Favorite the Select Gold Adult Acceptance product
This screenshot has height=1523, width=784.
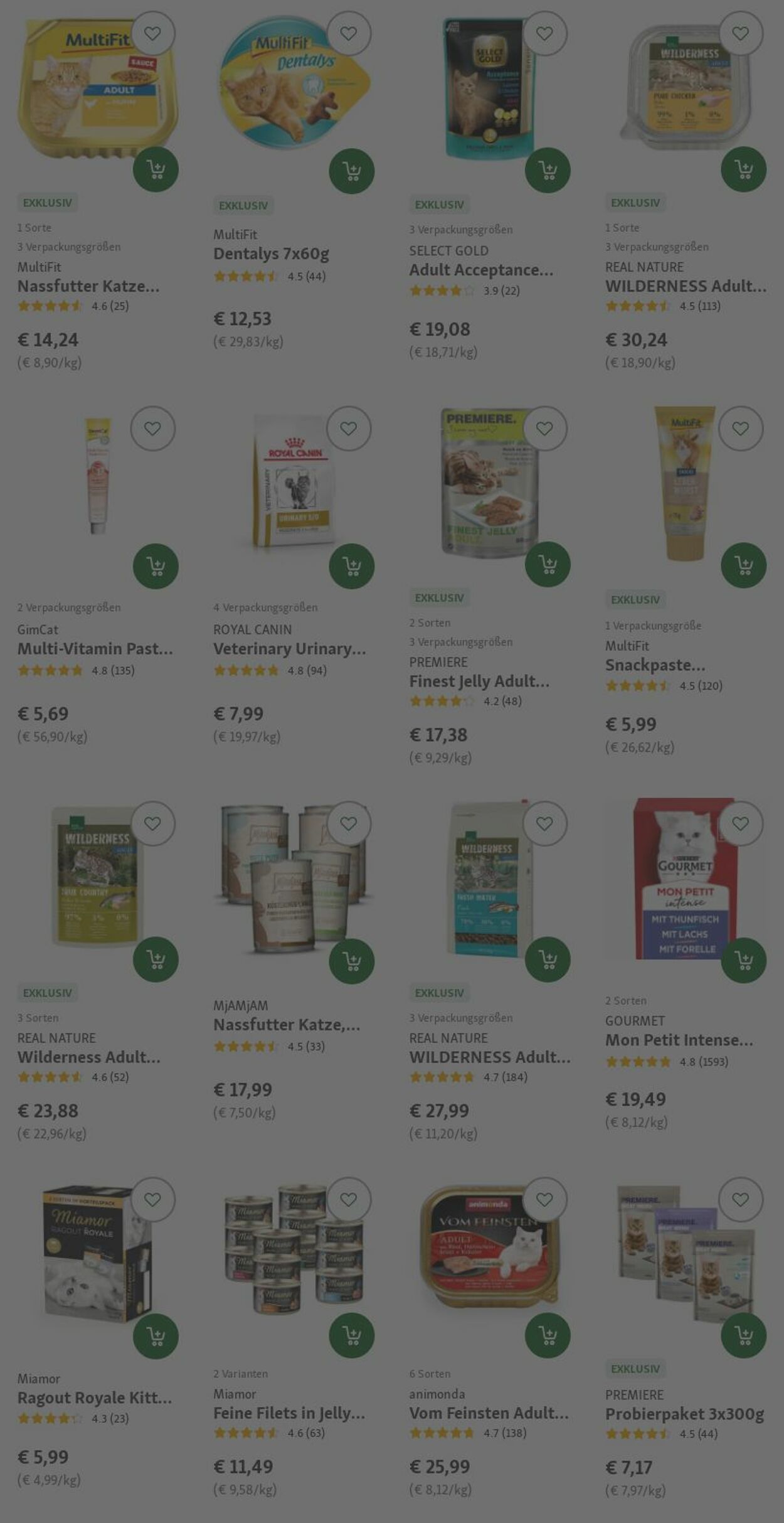544,34
